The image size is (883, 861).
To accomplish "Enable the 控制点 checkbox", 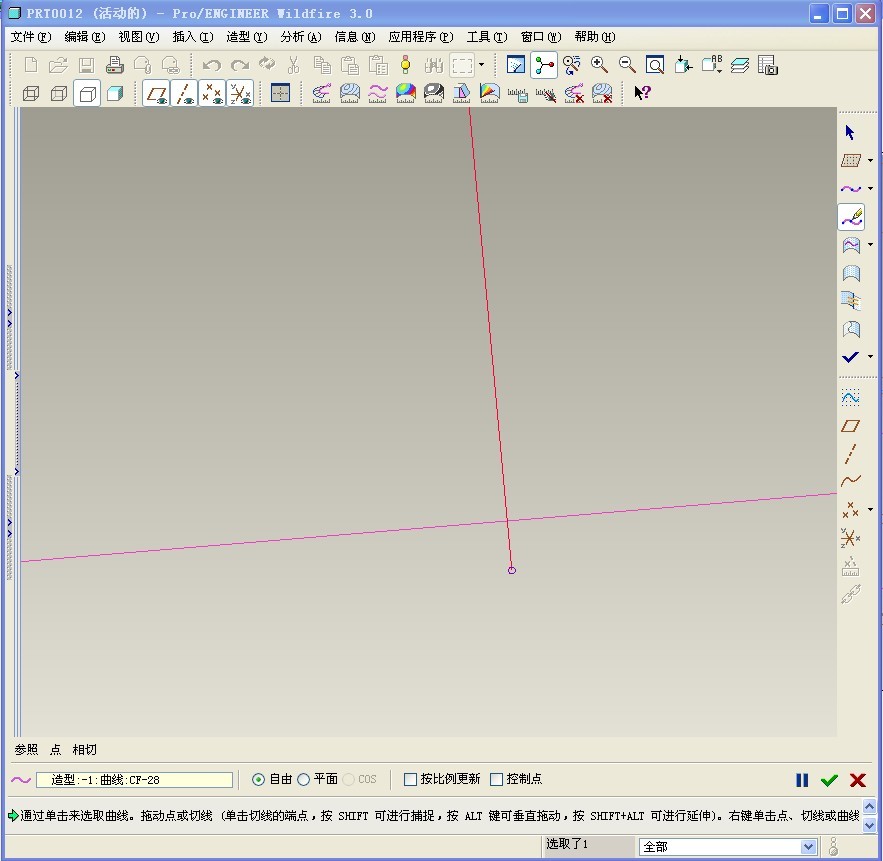I will pos(496,779).
